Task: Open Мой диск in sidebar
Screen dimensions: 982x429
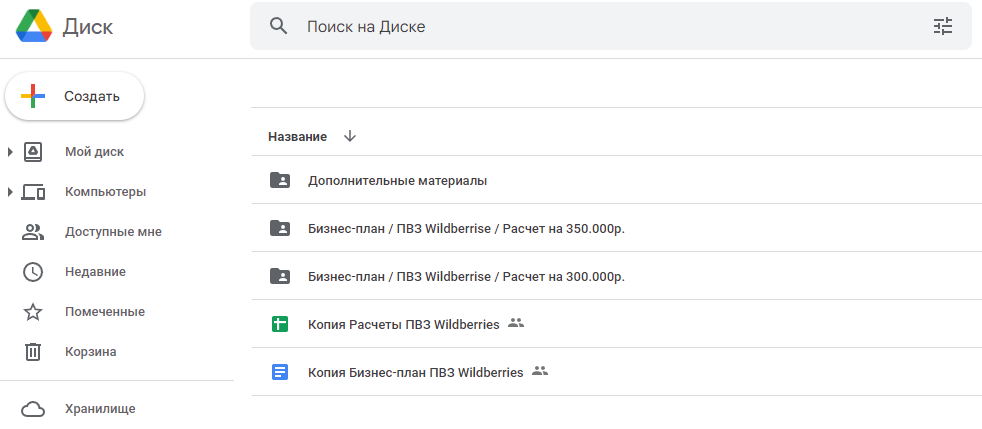Action: tap(95, 152)
